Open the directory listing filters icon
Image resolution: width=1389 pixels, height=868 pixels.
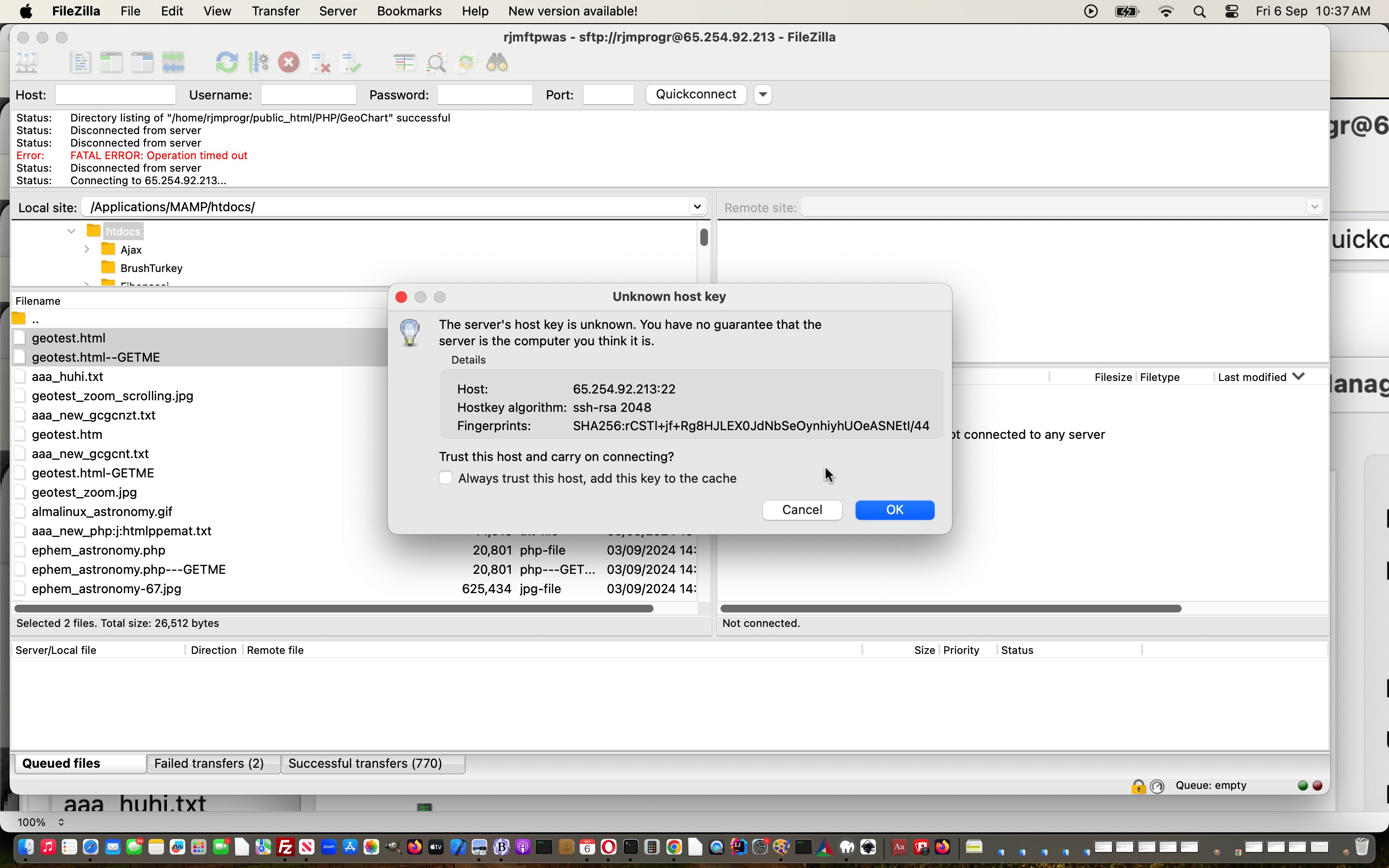tap(405, 63)
